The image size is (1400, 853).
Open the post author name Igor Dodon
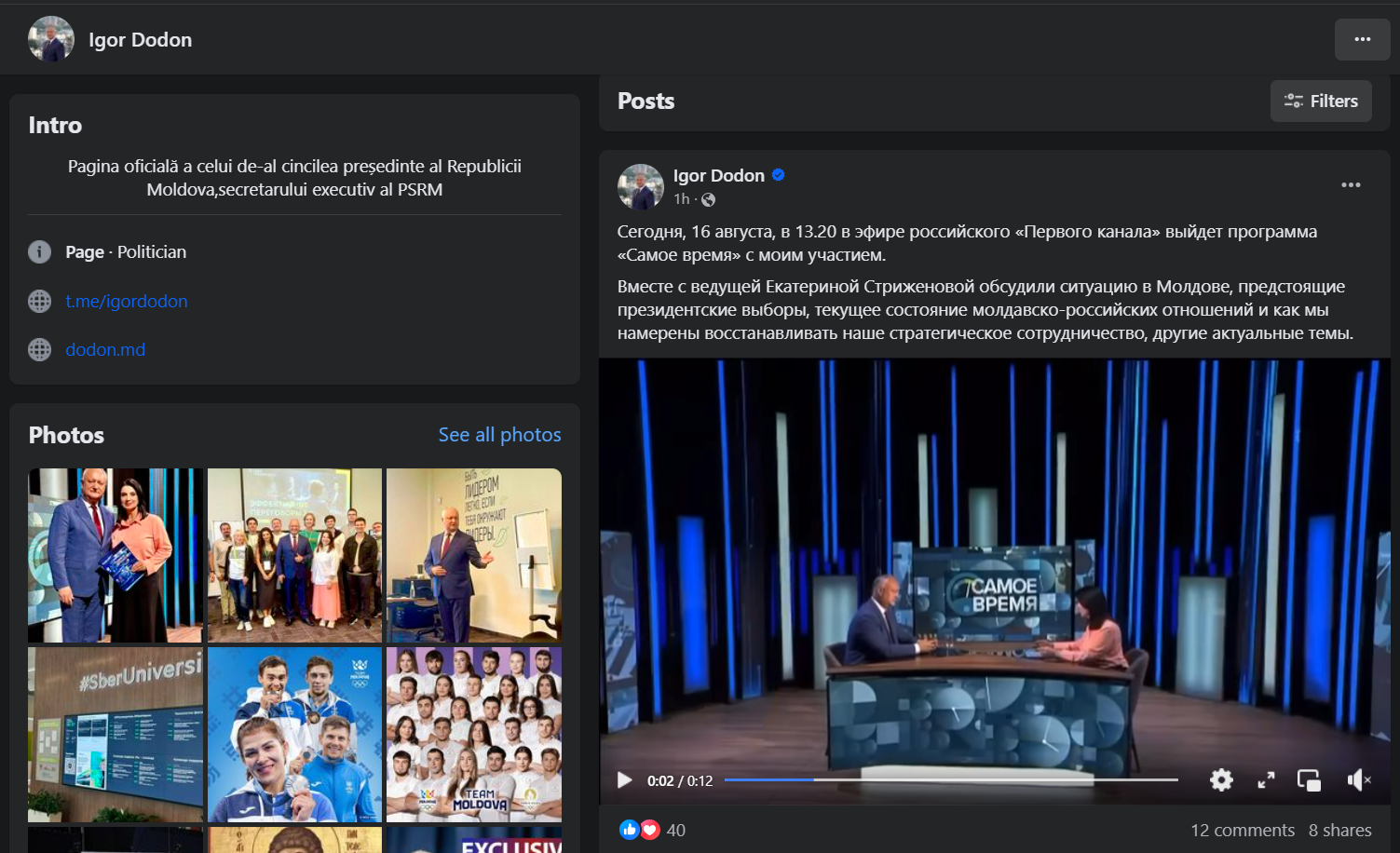click(719, 175)
